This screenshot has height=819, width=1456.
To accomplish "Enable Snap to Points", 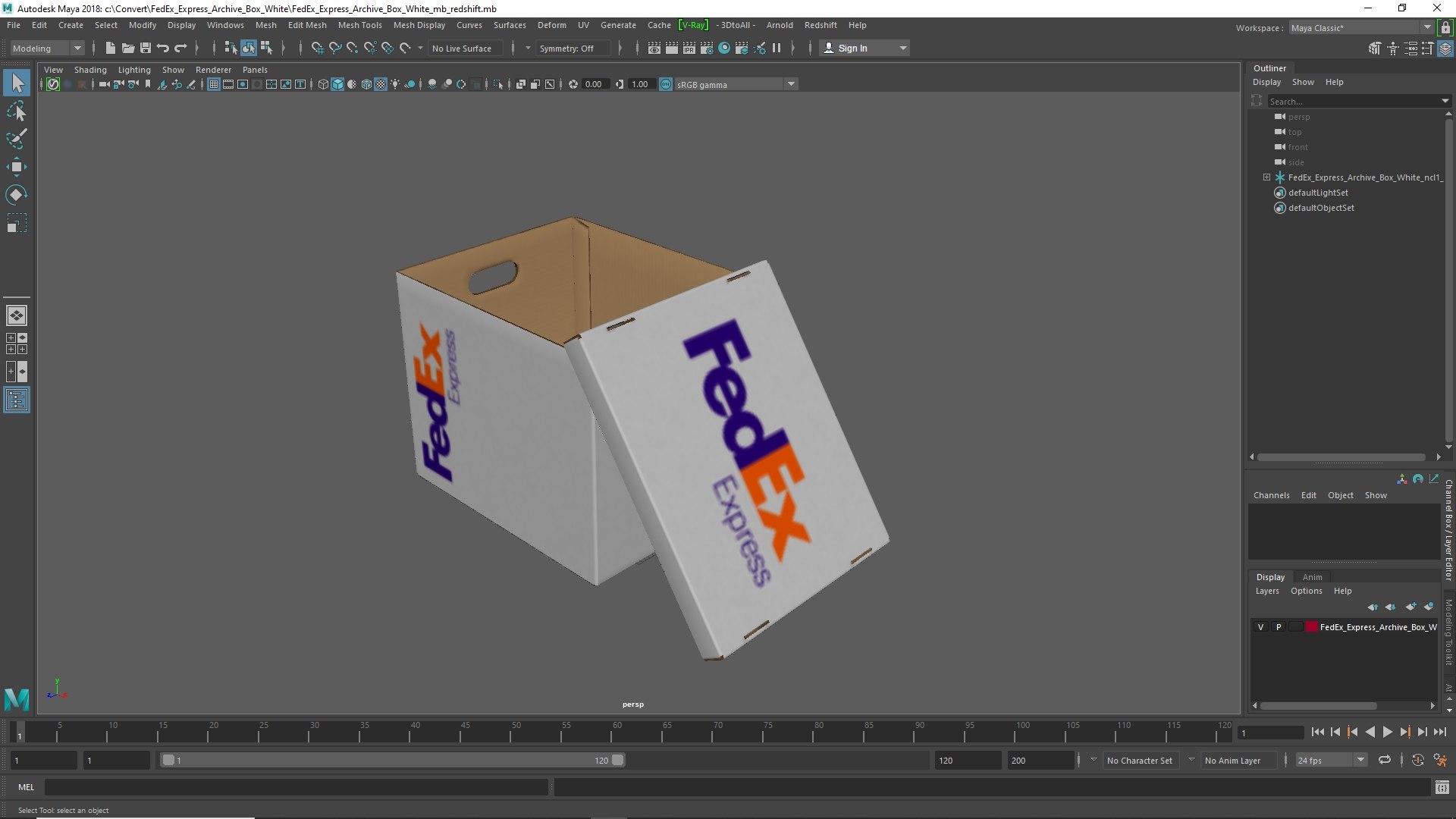I will (x=353, y=48).
